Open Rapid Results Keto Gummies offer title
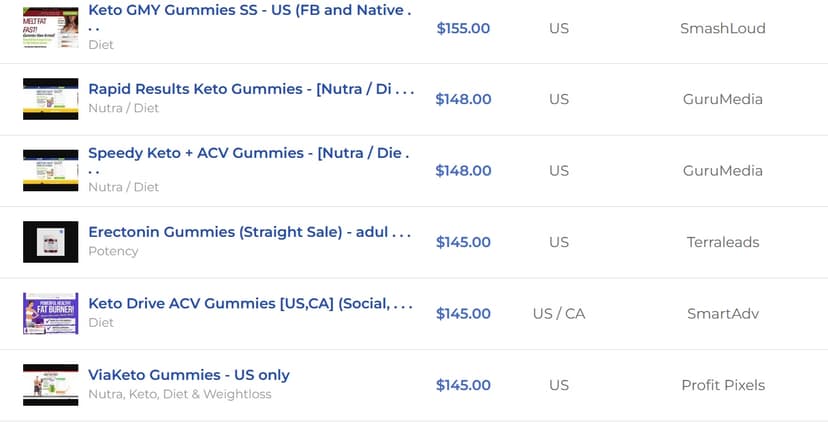This screenshot has width=828, height=422. [251, 89]
